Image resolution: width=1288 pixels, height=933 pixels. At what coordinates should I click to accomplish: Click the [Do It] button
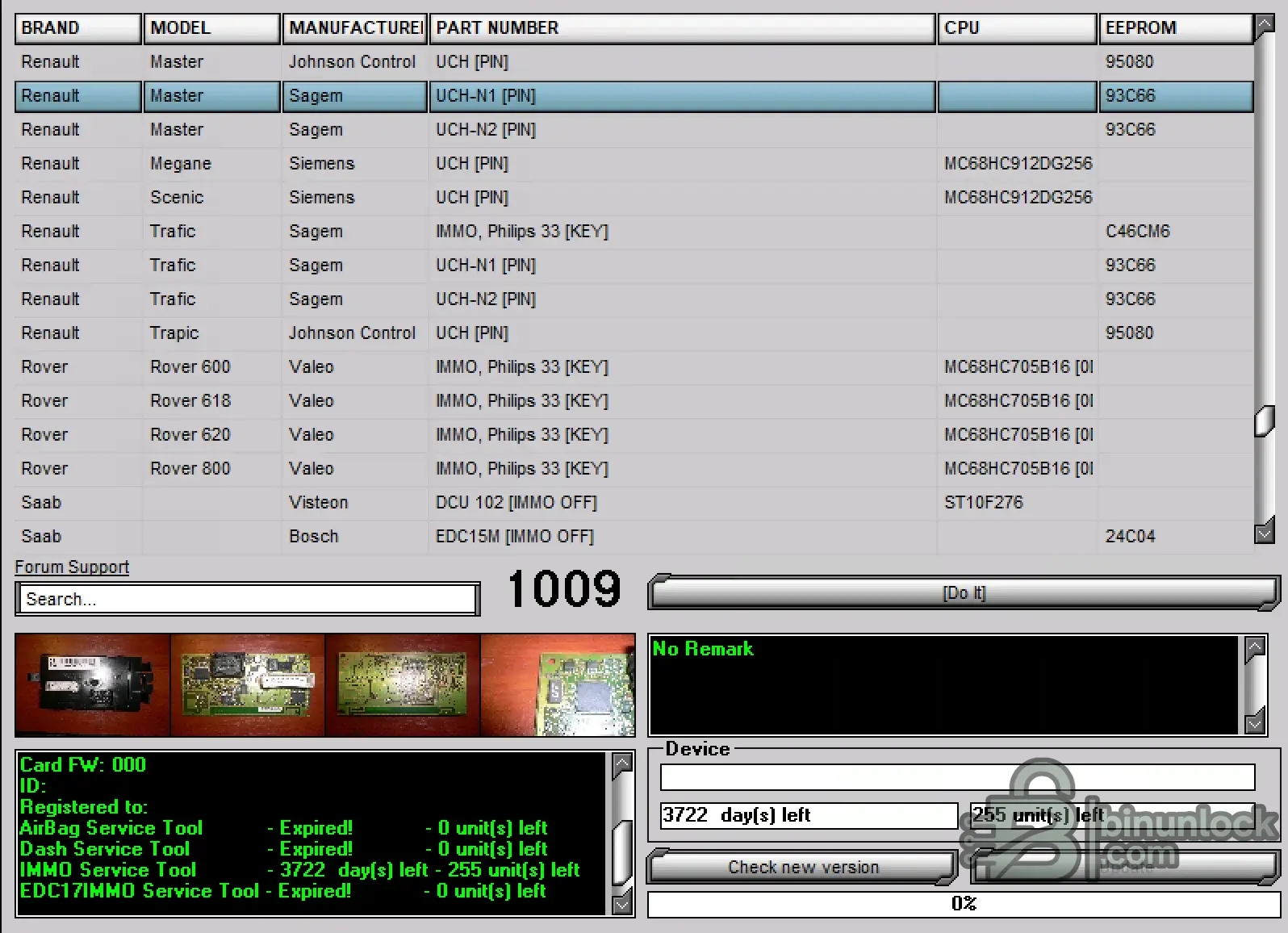tap(964, 593)
